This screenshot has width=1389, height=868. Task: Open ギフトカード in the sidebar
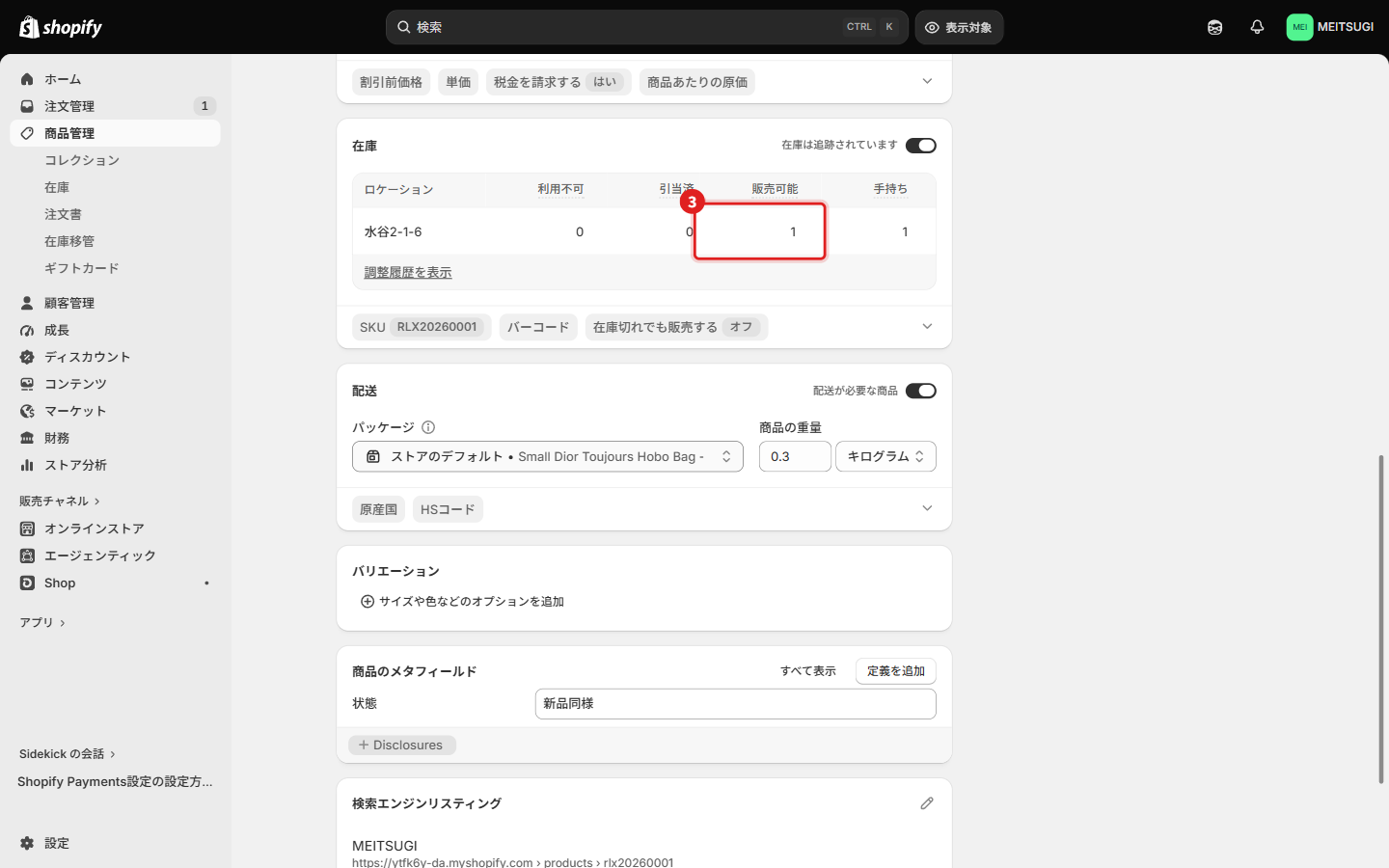(82, 268)
